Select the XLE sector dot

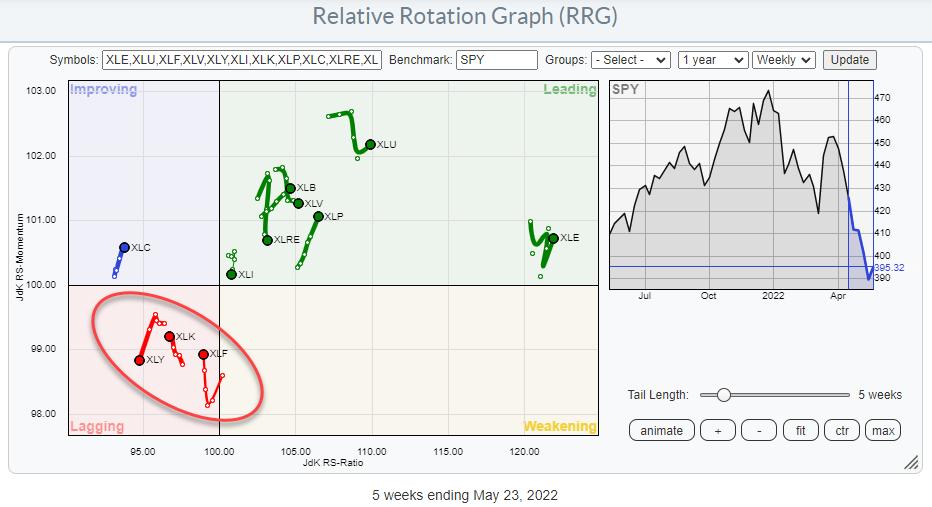click(x=553, y=238)
